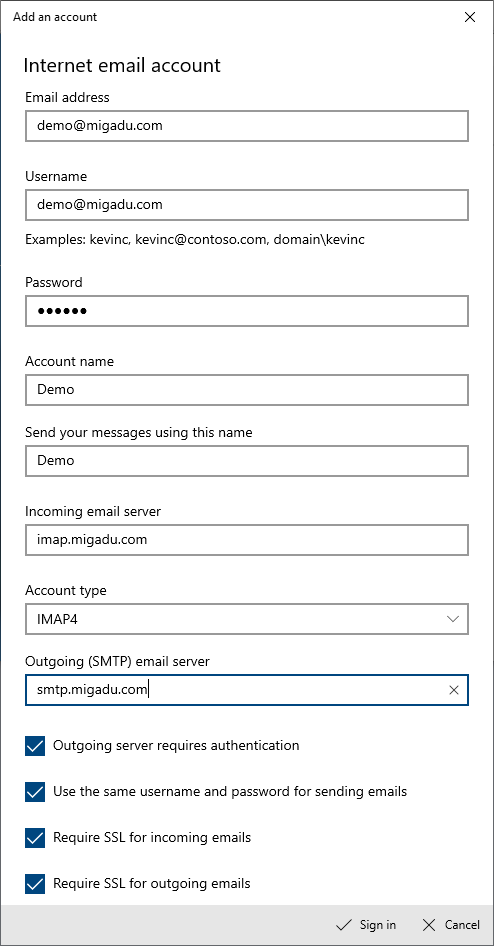Toggle Require SSL for outgoing emails
The height and width of the screenshot is (946, 494).
(x=35, y=884)
